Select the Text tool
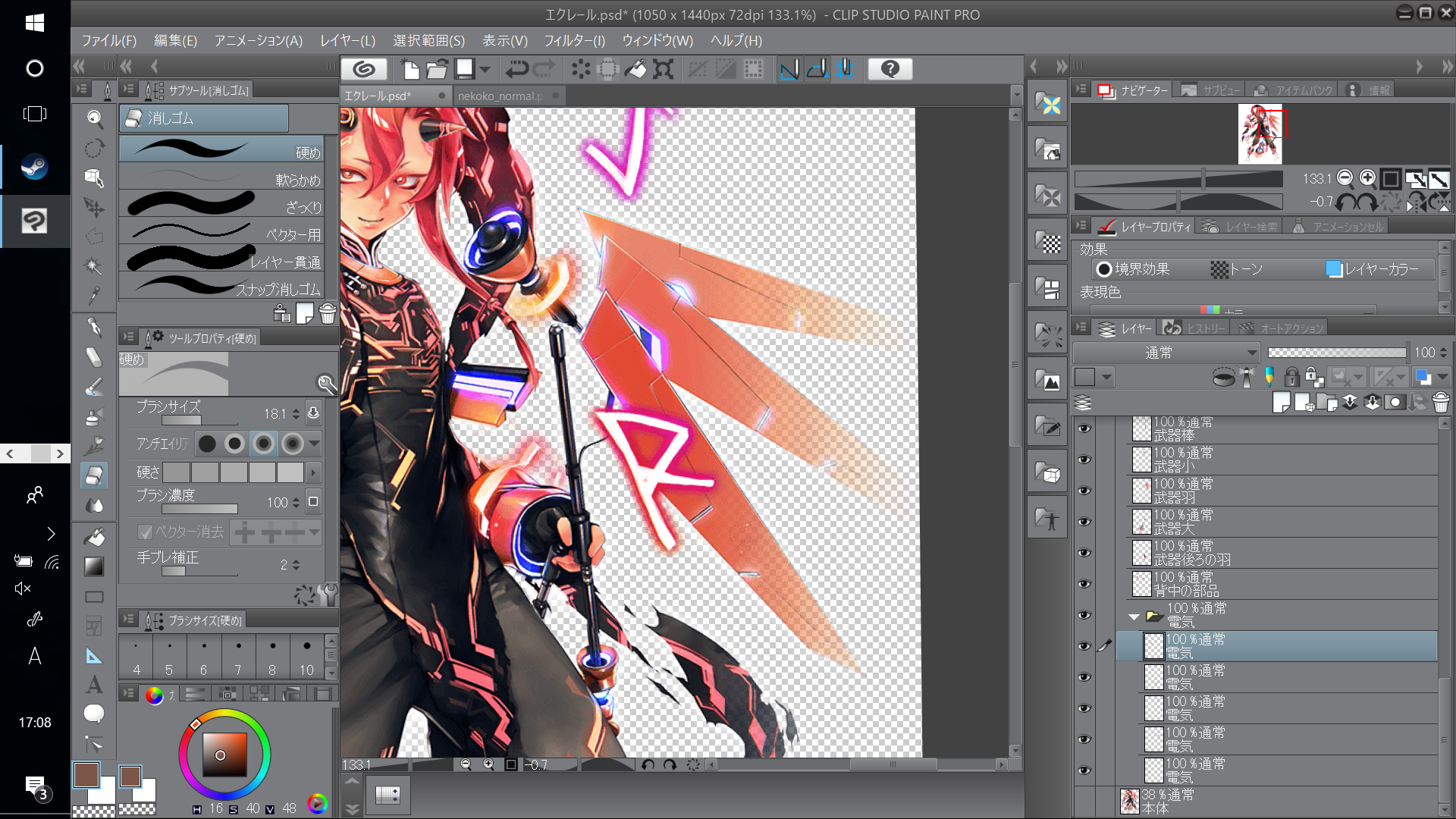 tap(94, 684)
